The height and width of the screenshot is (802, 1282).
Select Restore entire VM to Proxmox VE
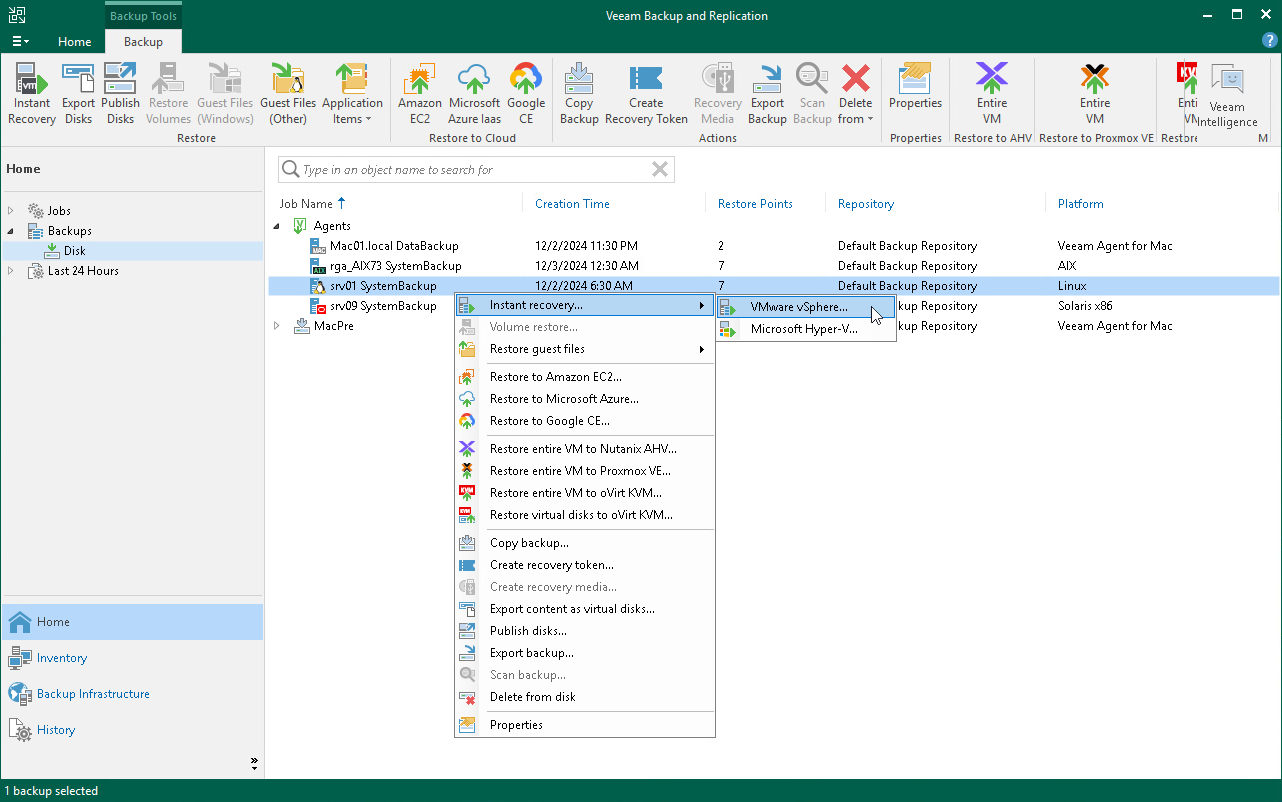point(585,471)
